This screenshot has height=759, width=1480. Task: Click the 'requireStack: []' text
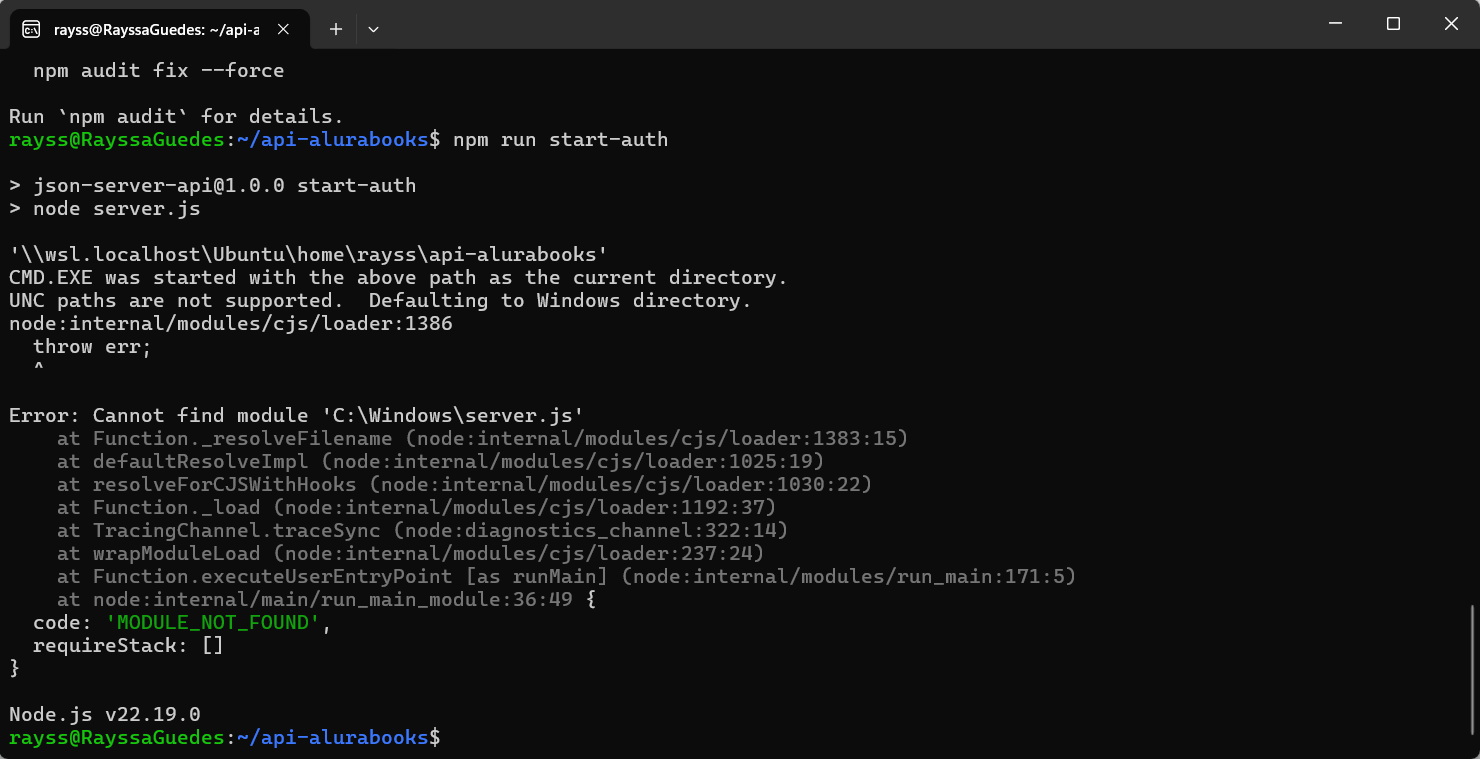(128, 646)
